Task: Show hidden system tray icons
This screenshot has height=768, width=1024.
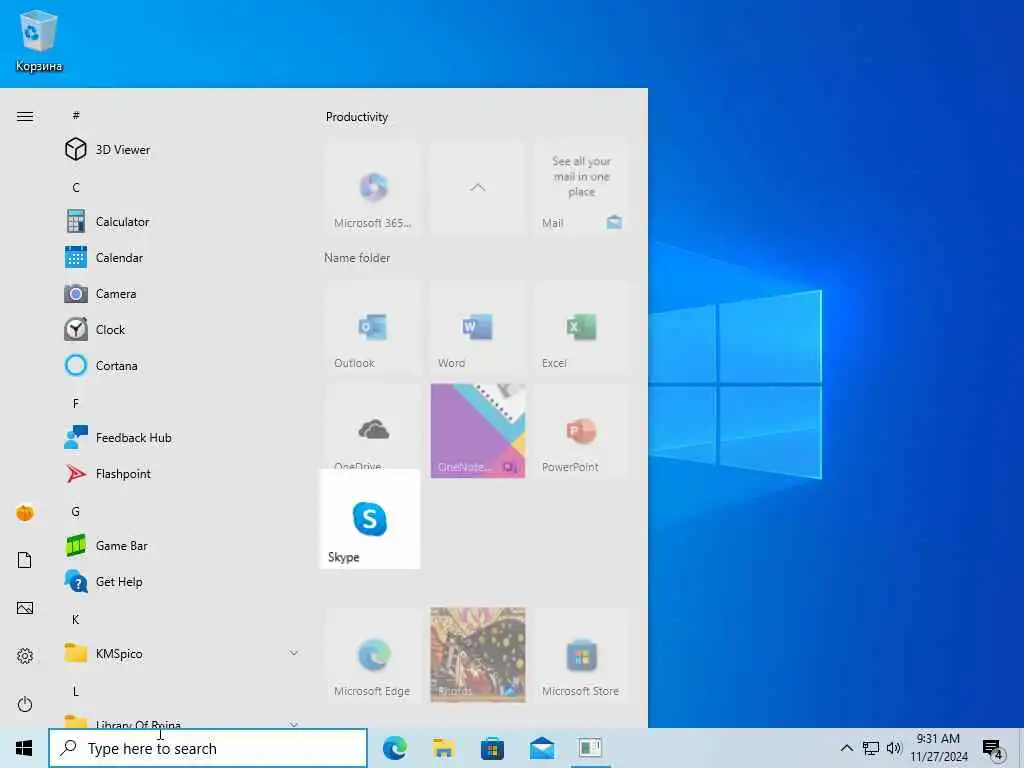Action: [846, 748]
